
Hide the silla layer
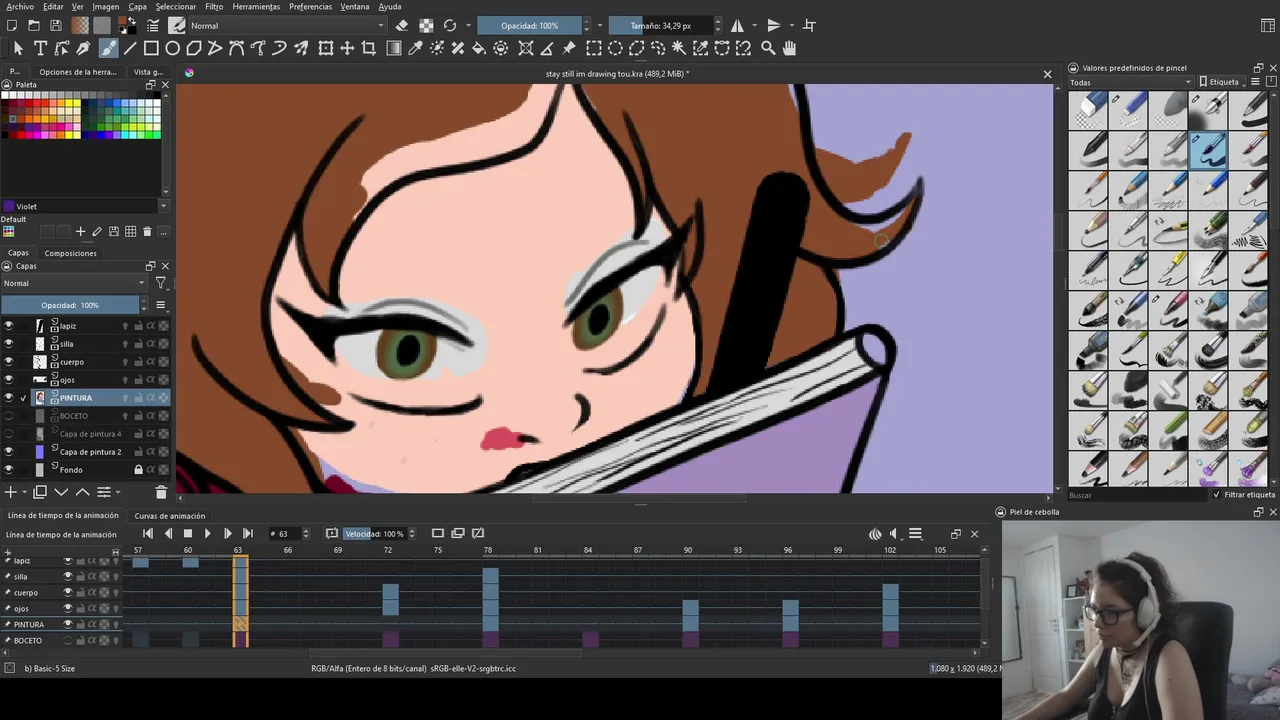coord(8,344)
